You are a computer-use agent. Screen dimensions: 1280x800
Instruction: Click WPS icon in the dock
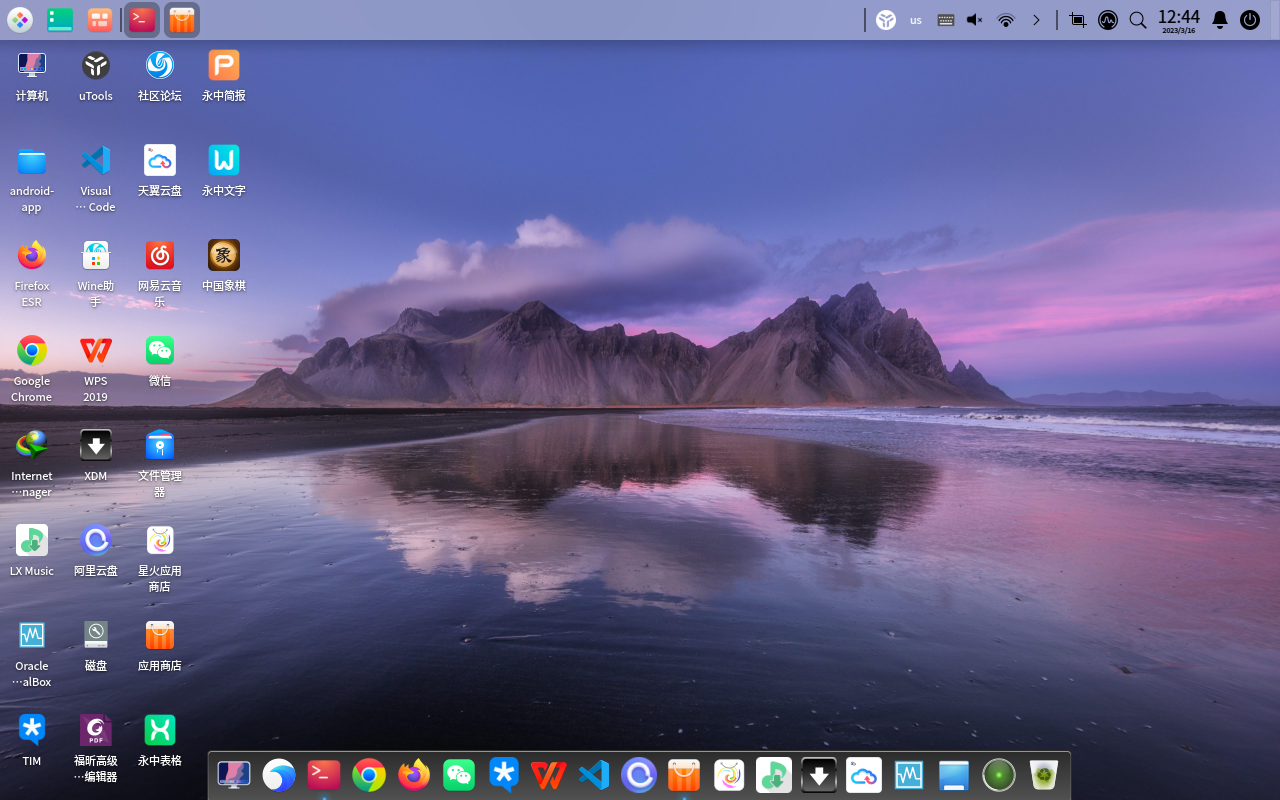(549, 775)
